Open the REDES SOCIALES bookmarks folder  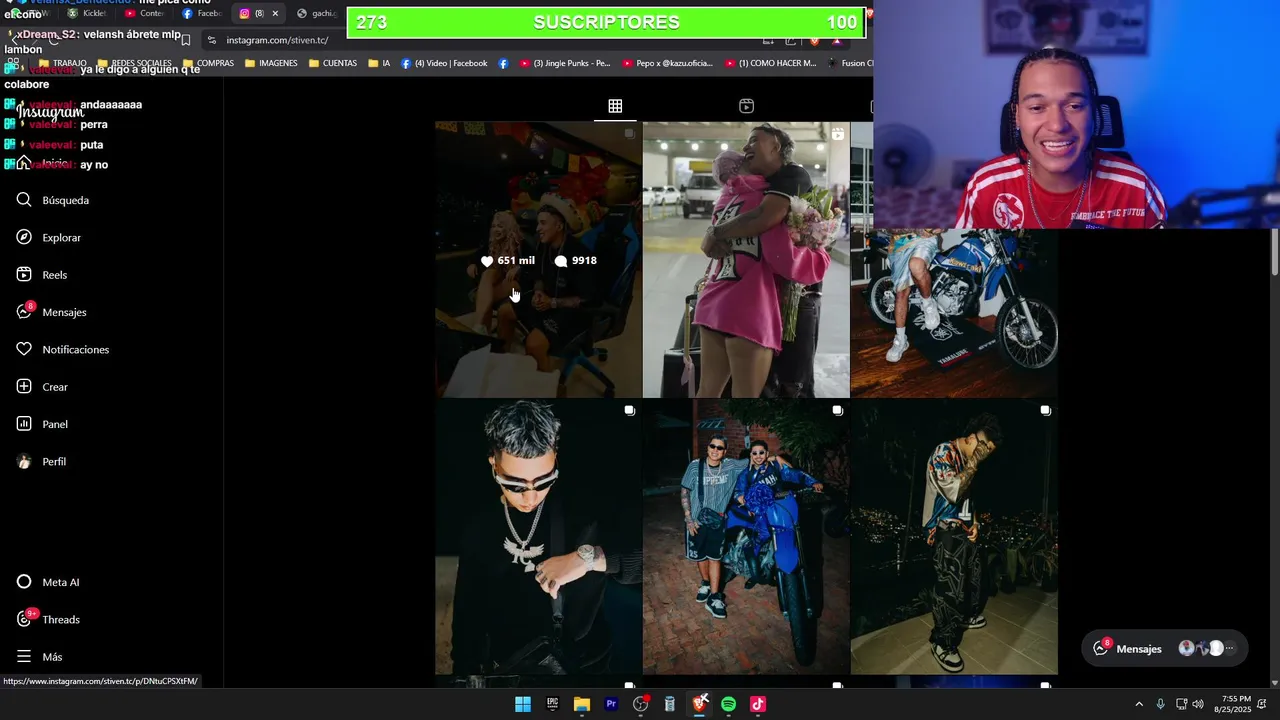133,63
